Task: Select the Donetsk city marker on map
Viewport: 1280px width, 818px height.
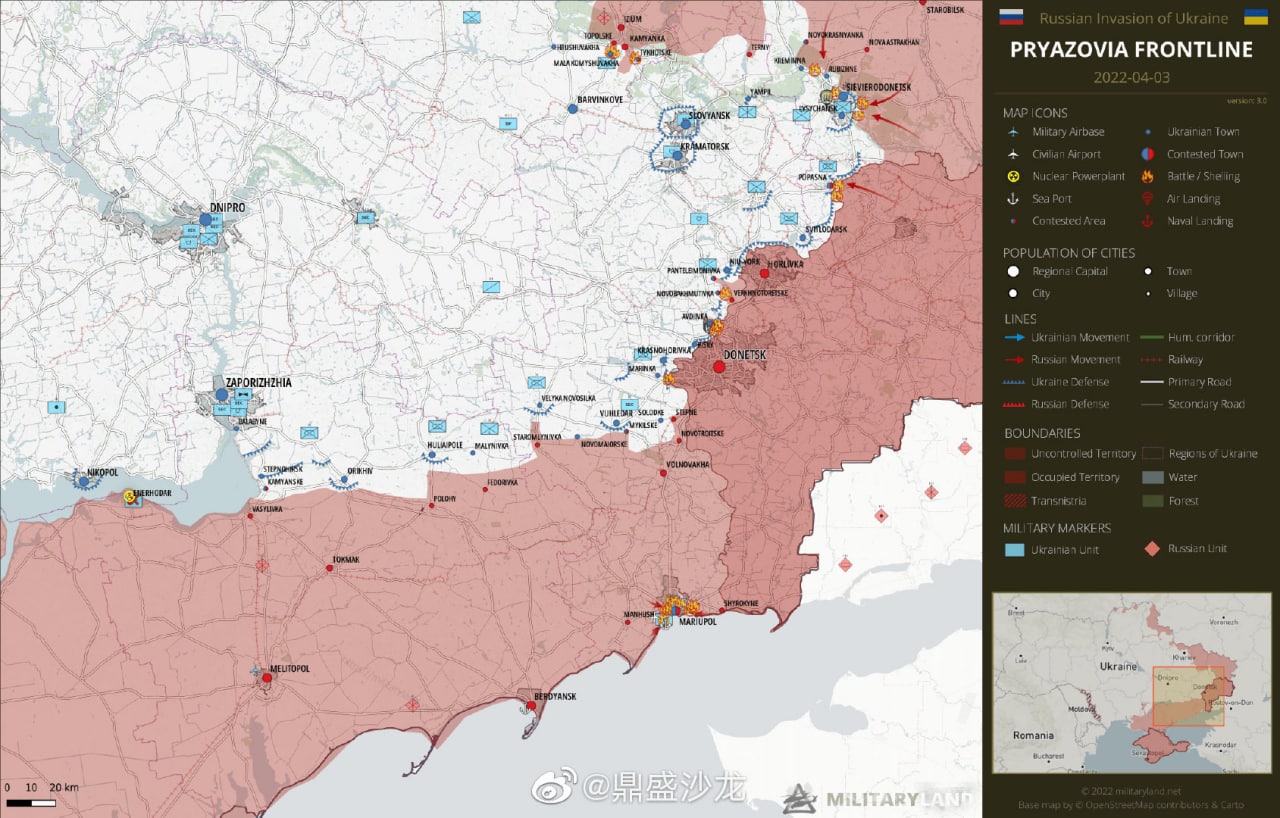Action: [718, 367]
